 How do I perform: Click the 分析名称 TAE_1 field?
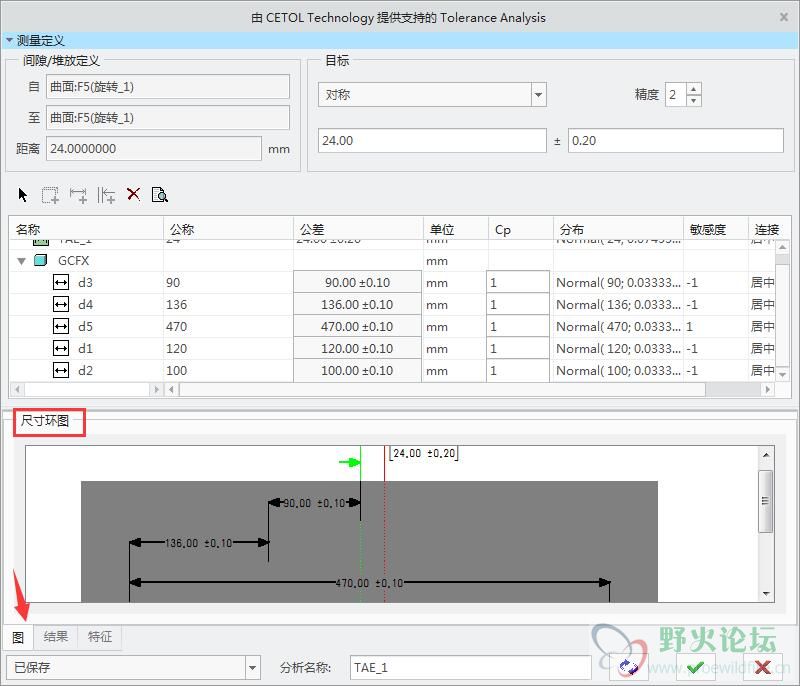point(470,667)
